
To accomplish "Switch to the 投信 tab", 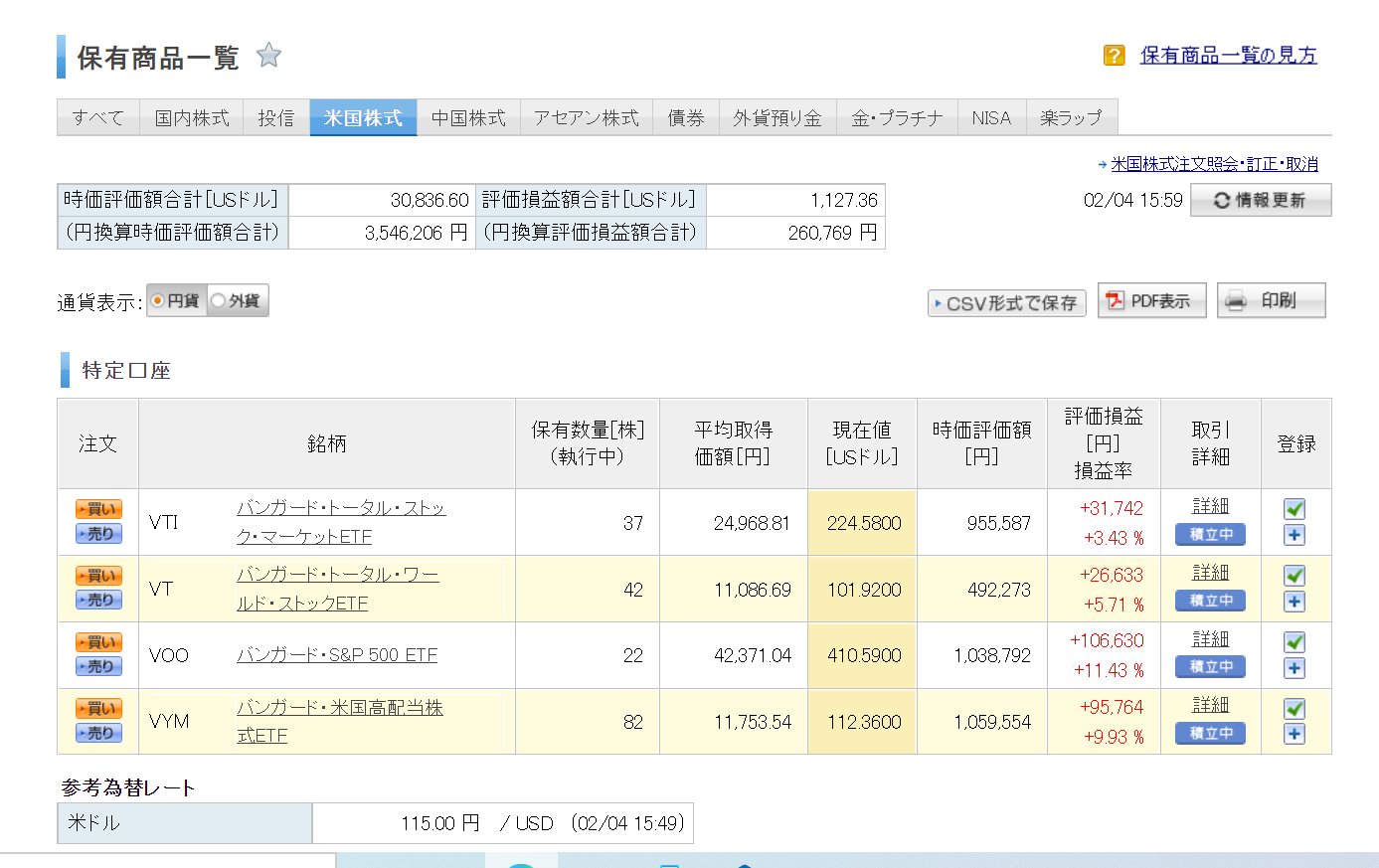I will click(276, 117).
